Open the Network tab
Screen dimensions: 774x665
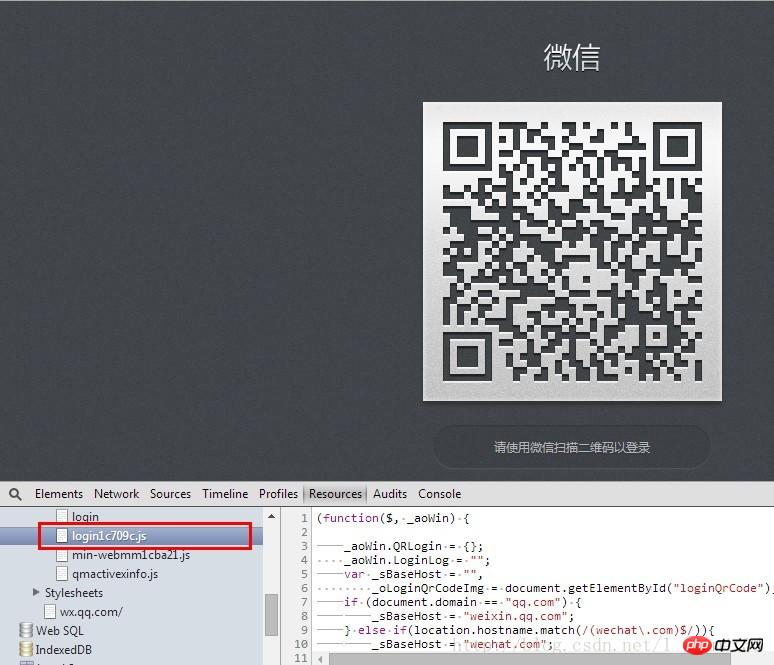116,494
